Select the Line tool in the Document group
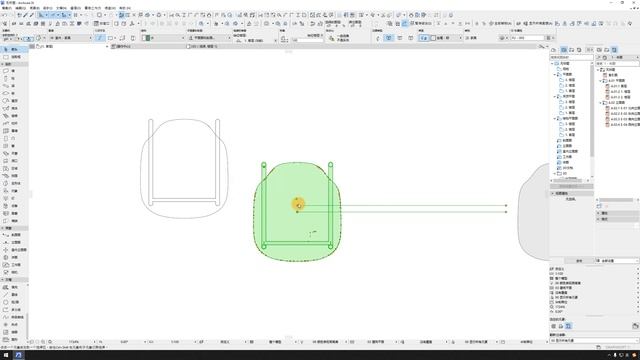 pos(14,295)
